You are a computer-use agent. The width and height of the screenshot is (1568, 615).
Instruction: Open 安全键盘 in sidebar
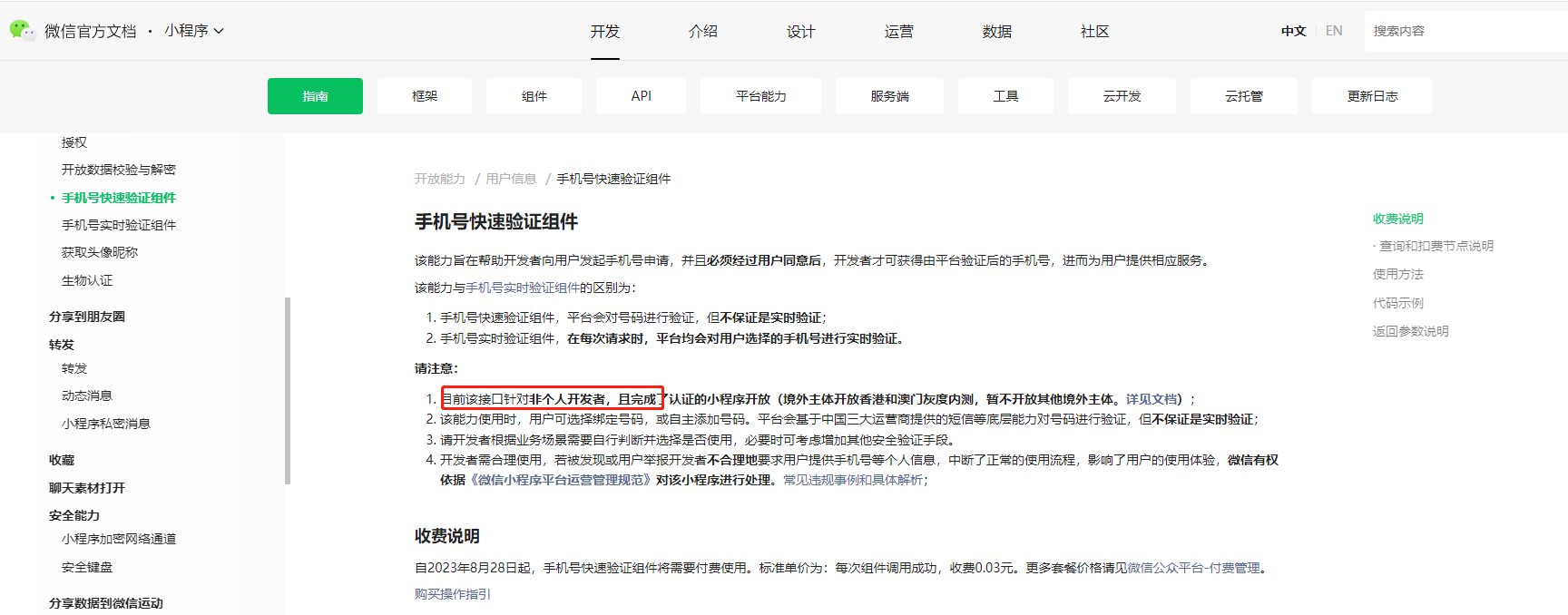tap(87, 567)
